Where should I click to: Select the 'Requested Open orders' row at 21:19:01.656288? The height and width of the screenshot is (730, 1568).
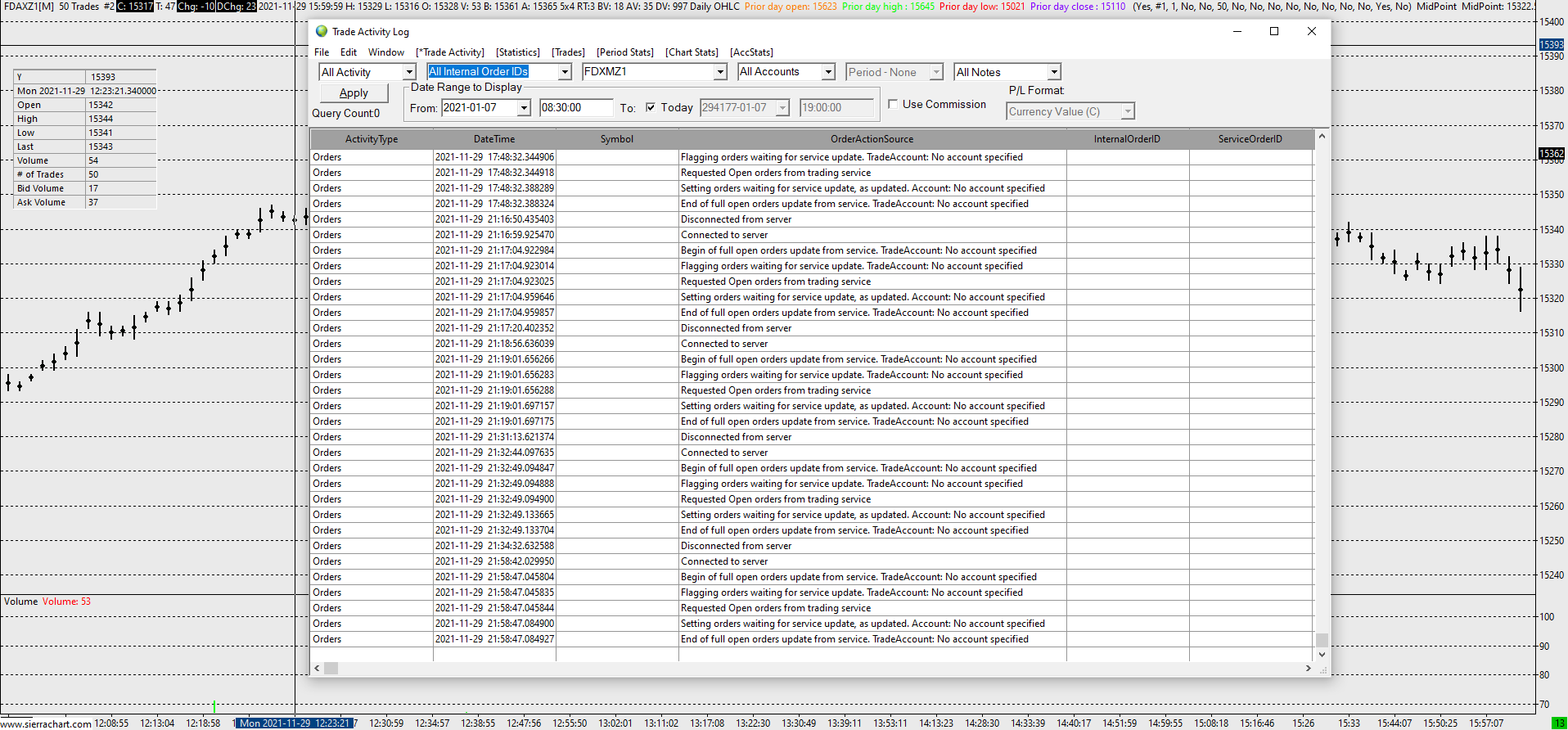coord(812,390)
